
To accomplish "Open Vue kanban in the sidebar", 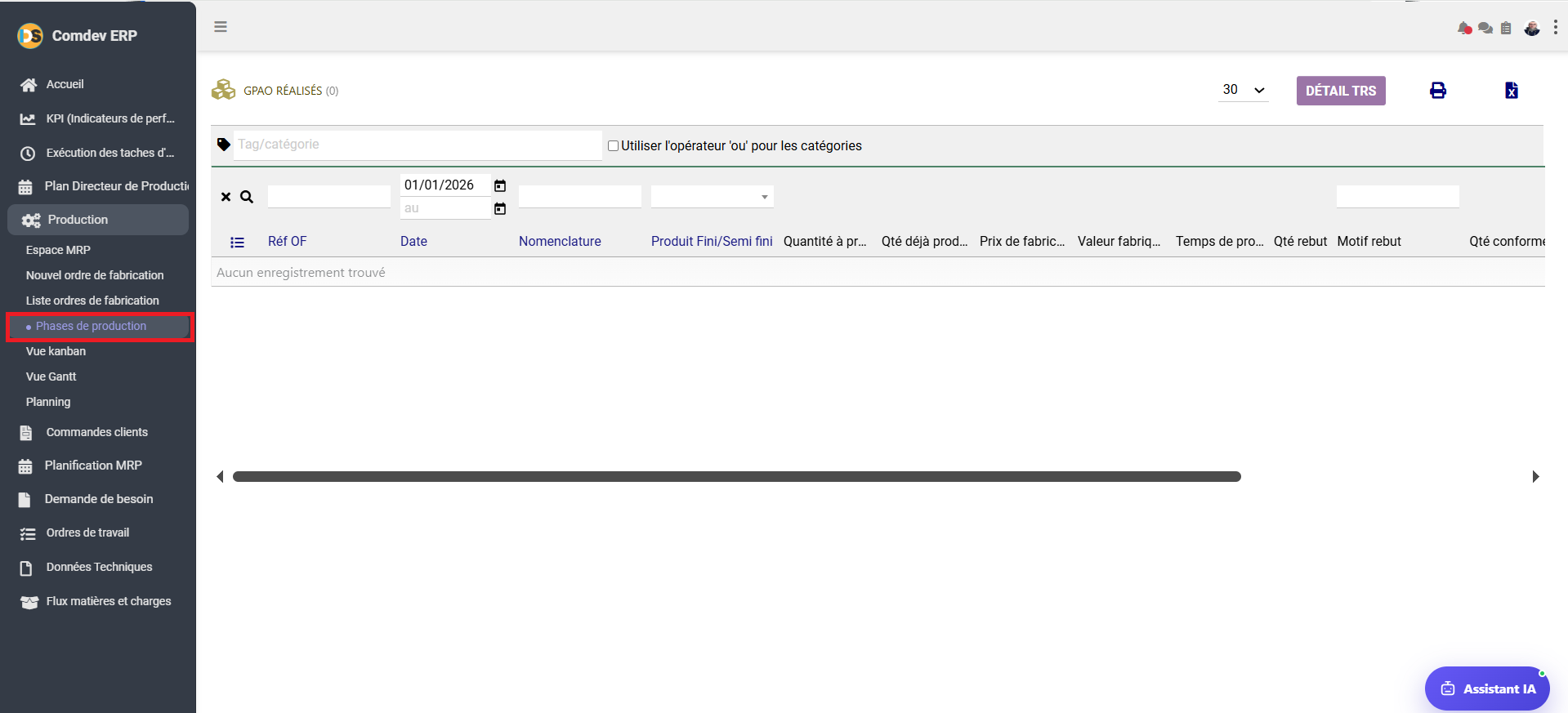I will [x=56, y=351].
